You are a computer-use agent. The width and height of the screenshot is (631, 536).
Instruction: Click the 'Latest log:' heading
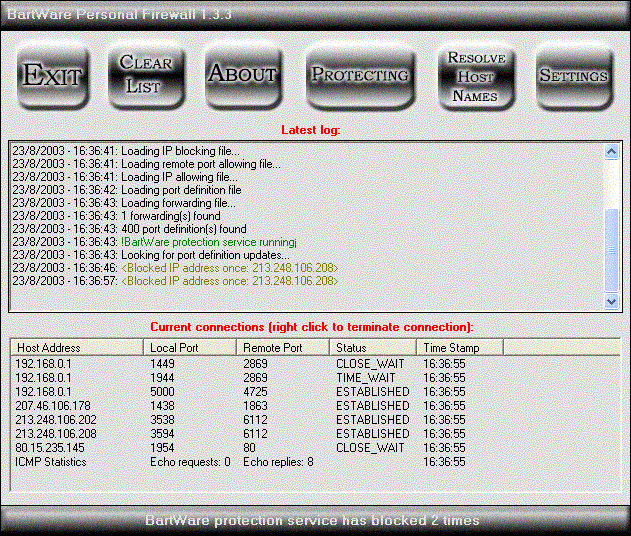311,130
